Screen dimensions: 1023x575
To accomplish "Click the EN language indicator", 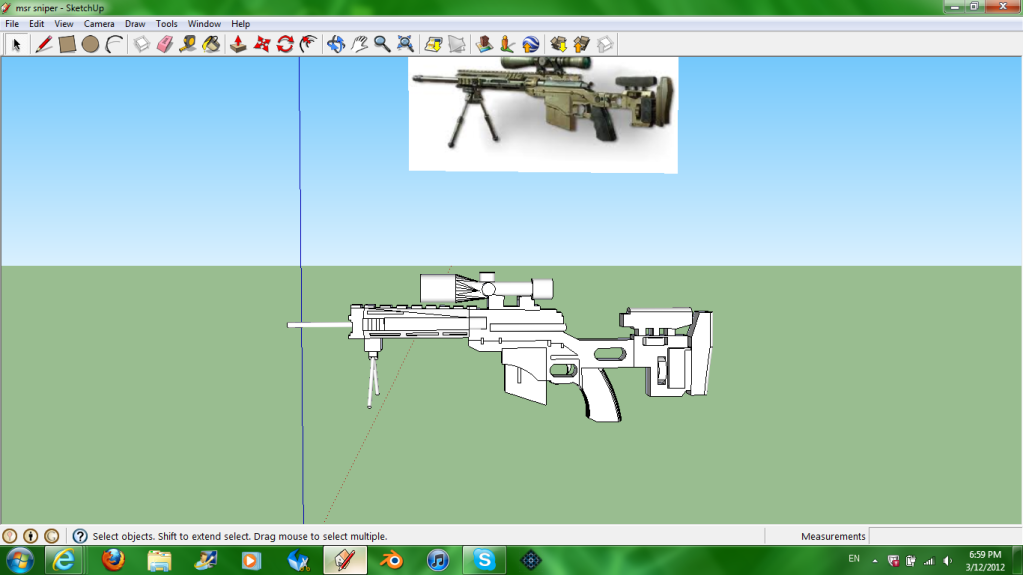I will tap(854, 559).
